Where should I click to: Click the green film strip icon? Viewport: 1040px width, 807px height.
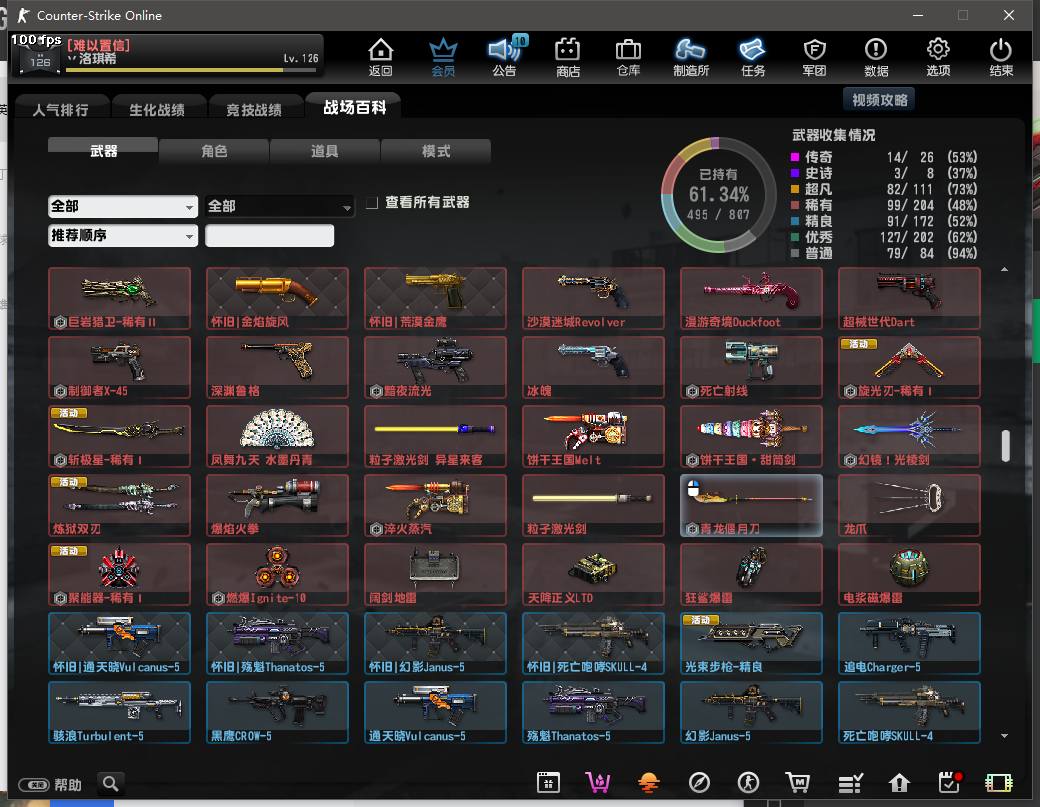[x=999, y=783]
